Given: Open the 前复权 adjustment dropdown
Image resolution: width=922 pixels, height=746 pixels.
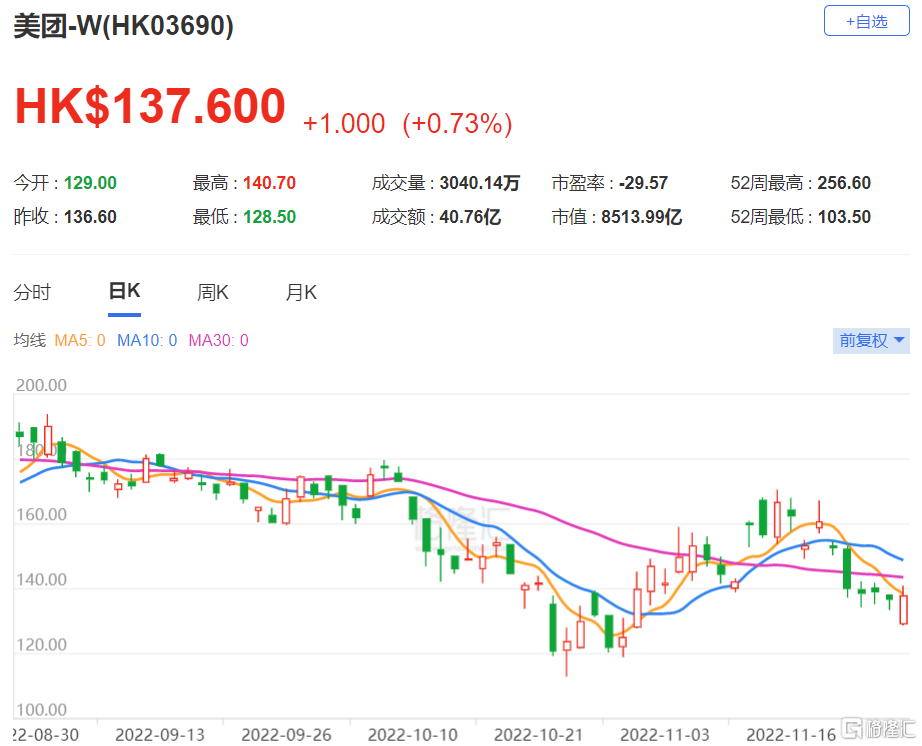Looking at the screenshot, I should (x=871, y=340).
